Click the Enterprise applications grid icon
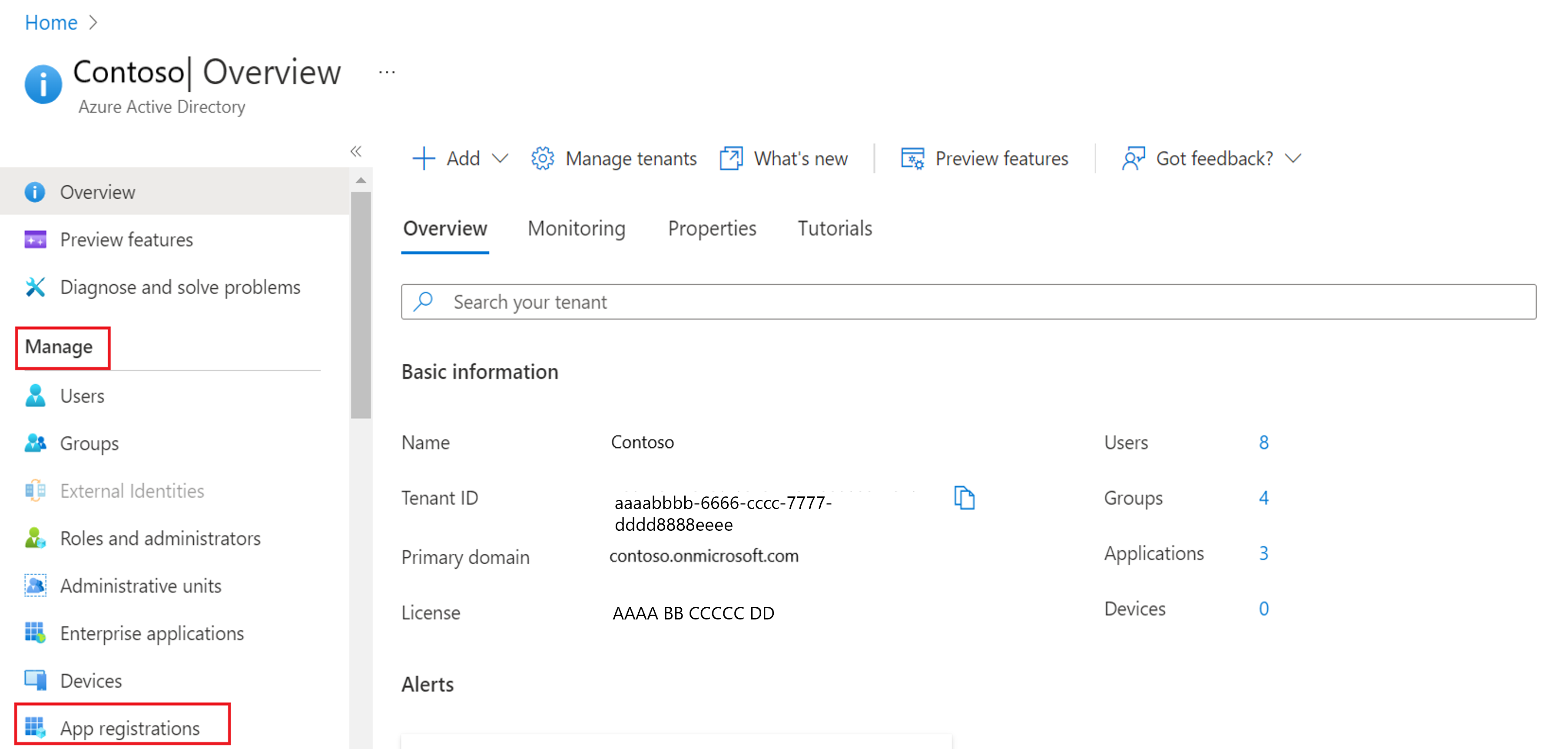 (x=35, y=632)
